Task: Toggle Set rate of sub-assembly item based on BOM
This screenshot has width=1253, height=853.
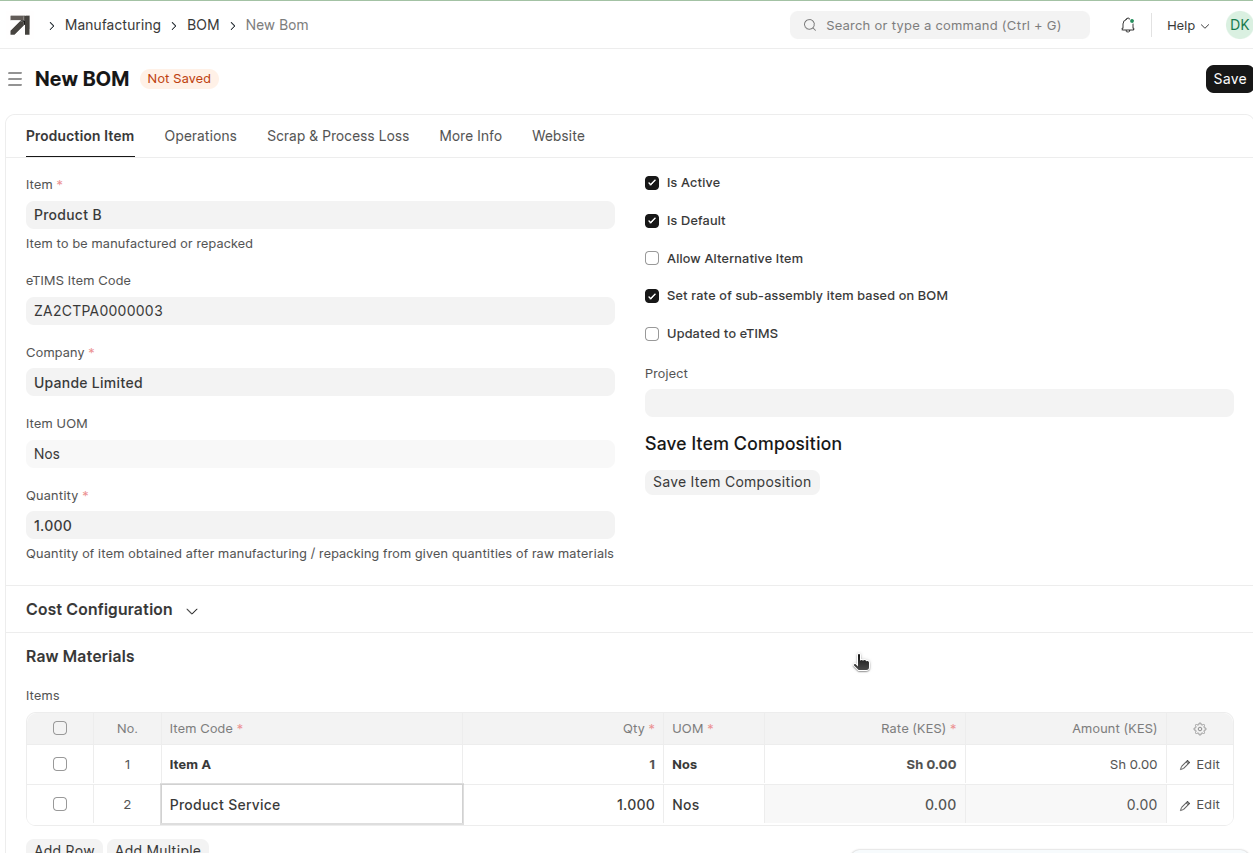Action: [x=652, y=296]
